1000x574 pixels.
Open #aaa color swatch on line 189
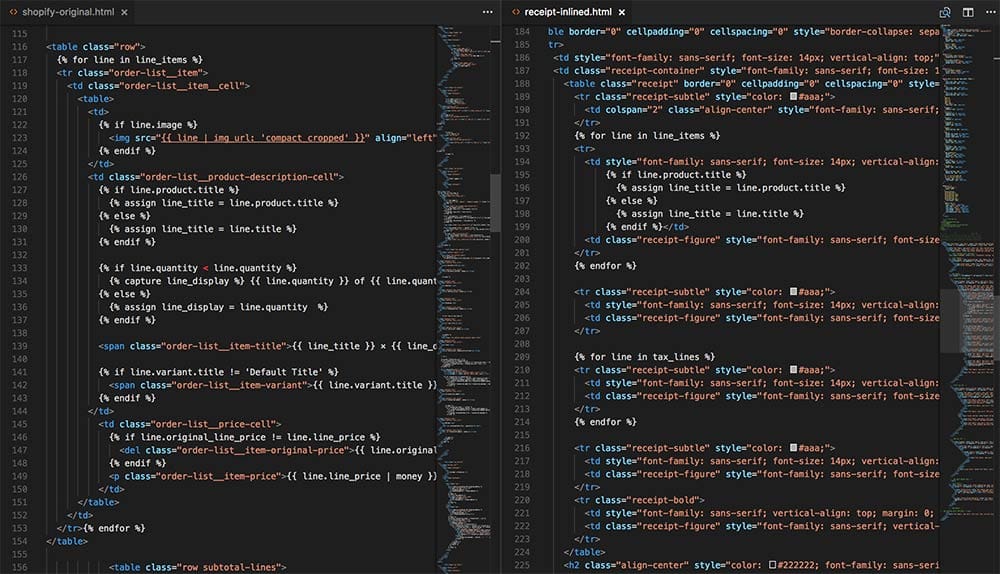coord(793,96)
